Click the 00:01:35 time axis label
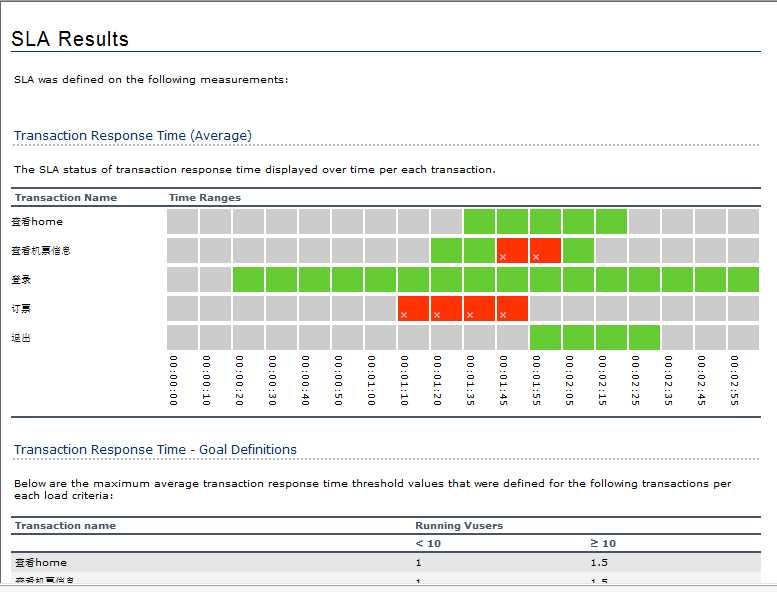Screen dimensions: 777x592 click(471, 380)
